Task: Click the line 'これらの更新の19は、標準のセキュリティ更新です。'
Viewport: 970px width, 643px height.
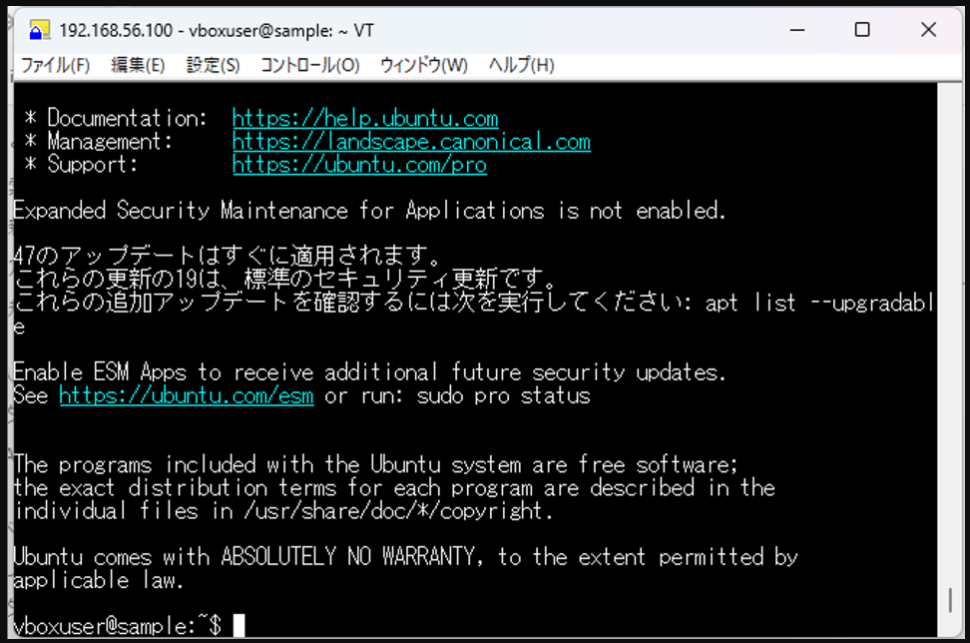Action: (x=285, y=279)
